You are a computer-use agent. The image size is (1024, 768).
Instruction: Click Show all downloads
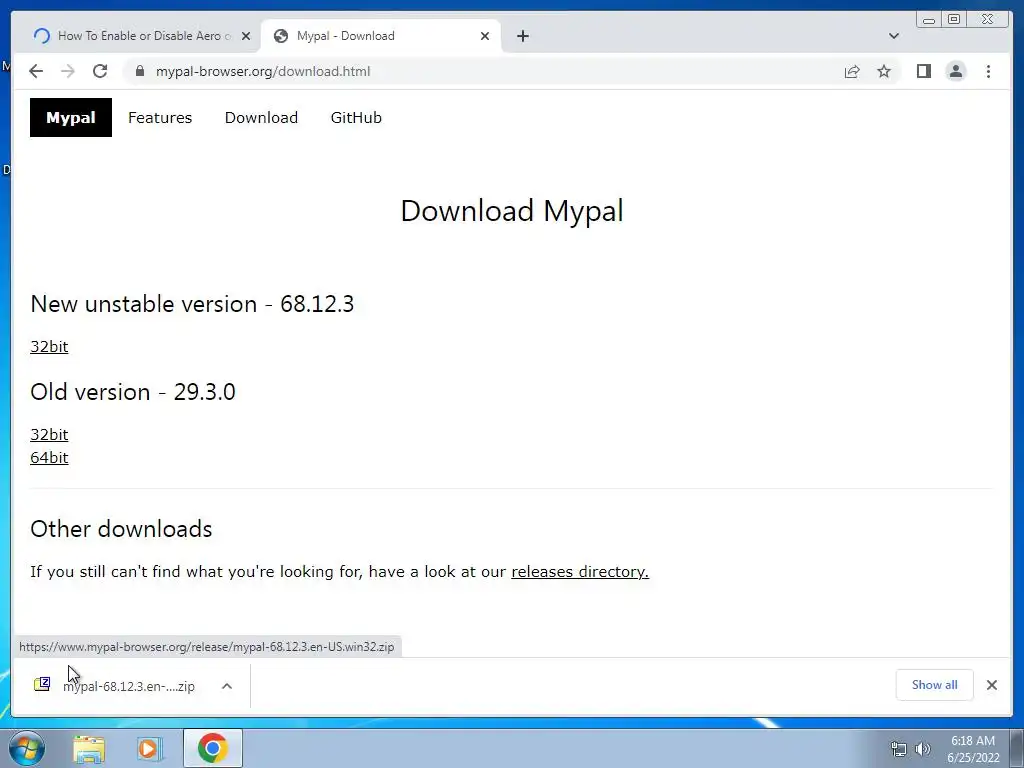coord(935,685)
